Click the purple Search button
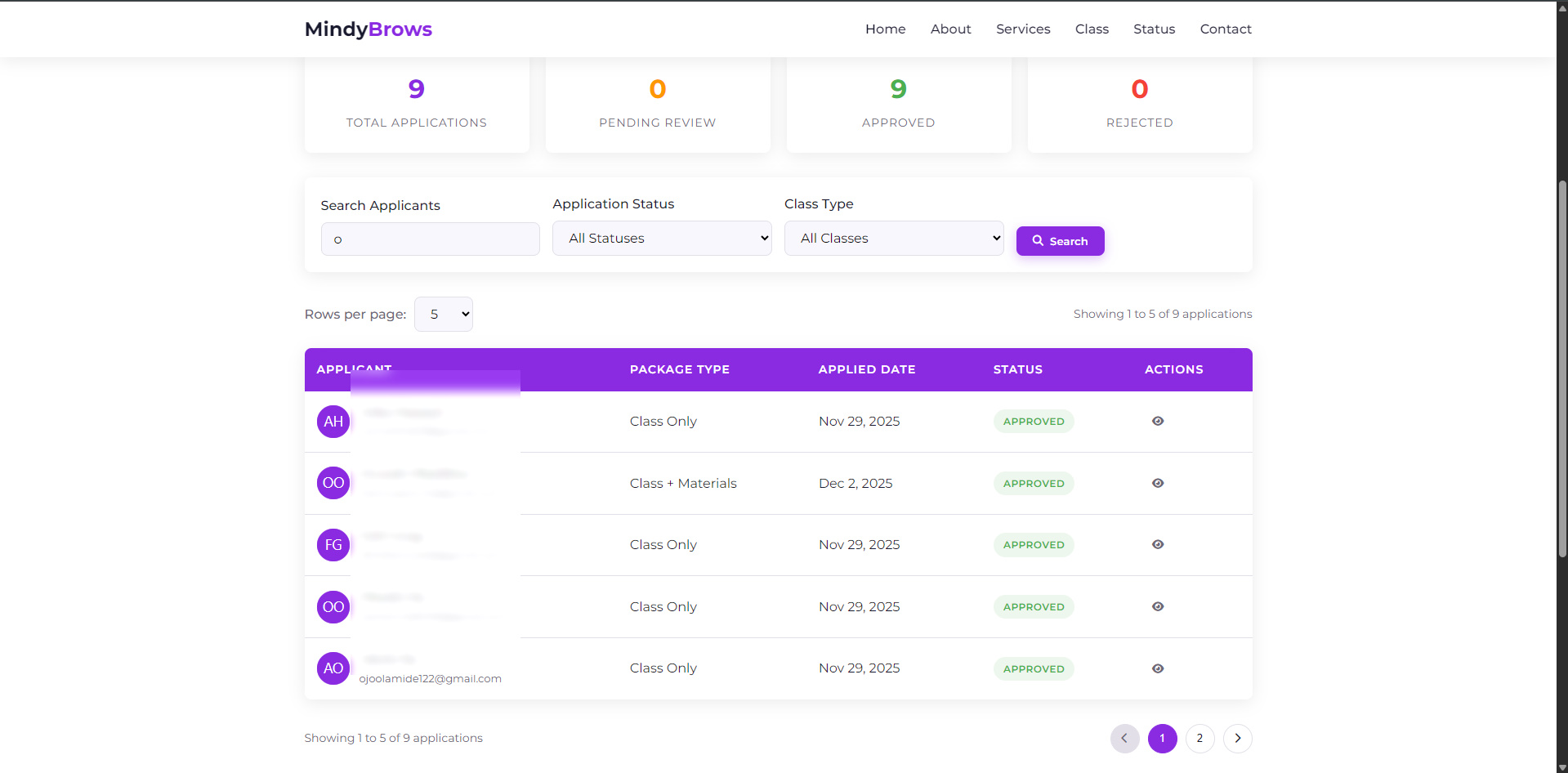The image size is (1568, 773). 1060,241
